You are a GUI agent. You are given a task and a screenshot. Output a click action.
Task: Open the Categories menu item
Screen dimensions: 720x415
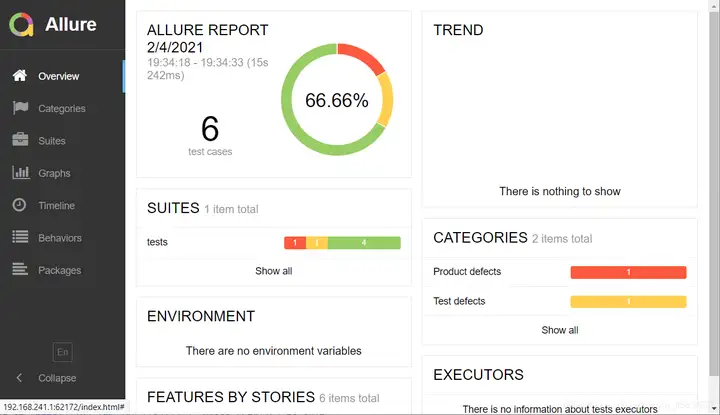point(62,108)
